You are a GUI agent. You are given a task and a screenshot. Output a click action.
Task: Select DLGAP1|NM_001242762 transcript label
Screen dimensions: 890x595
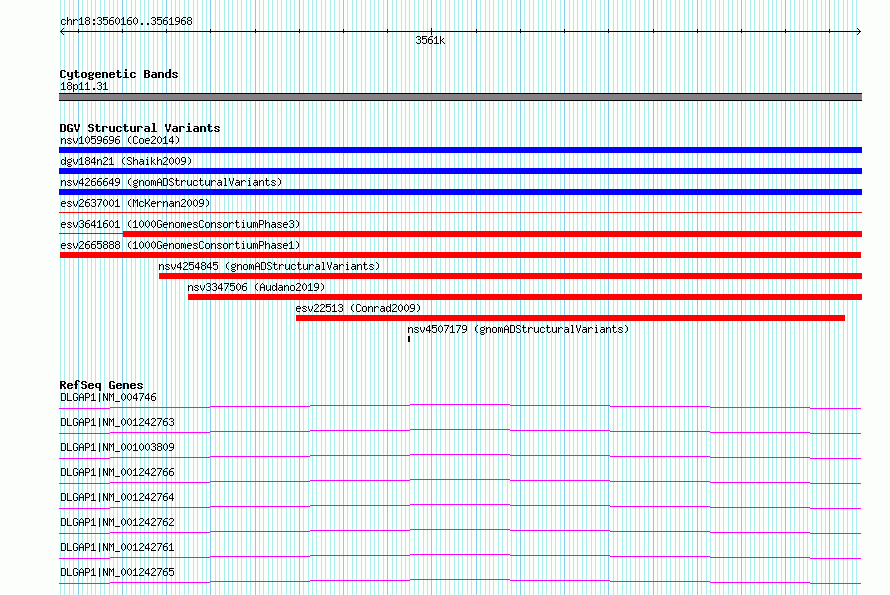pyautogui.click(x=117, y=522)
